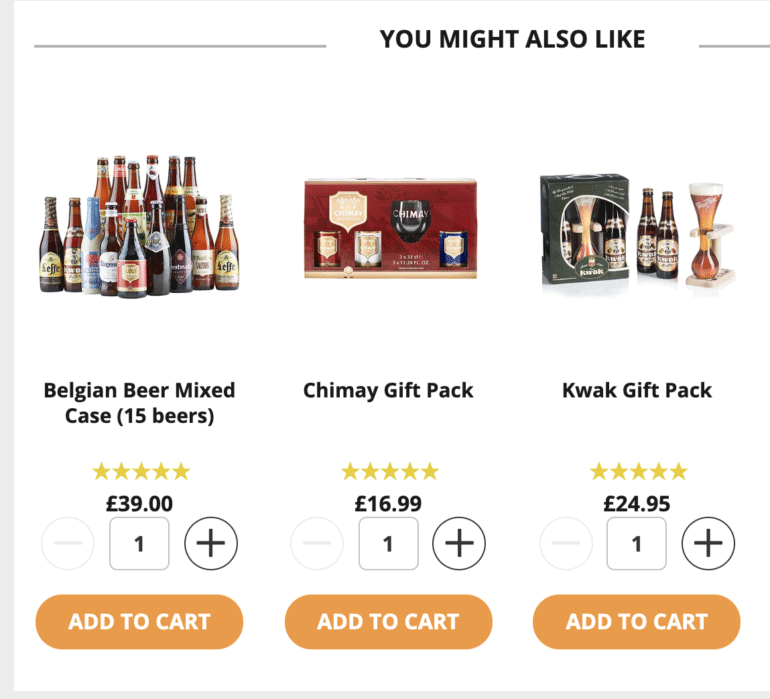Viewport: 770px width, 699px height.
Task: Focus quantity field for Chimay Gift Pack
Action: pos(388,544)
